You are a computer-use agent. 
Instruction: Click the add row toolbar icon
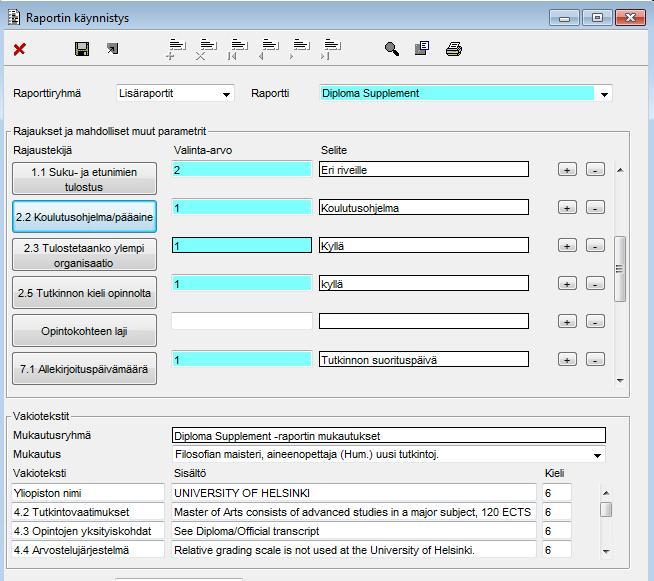coord(176,49)
